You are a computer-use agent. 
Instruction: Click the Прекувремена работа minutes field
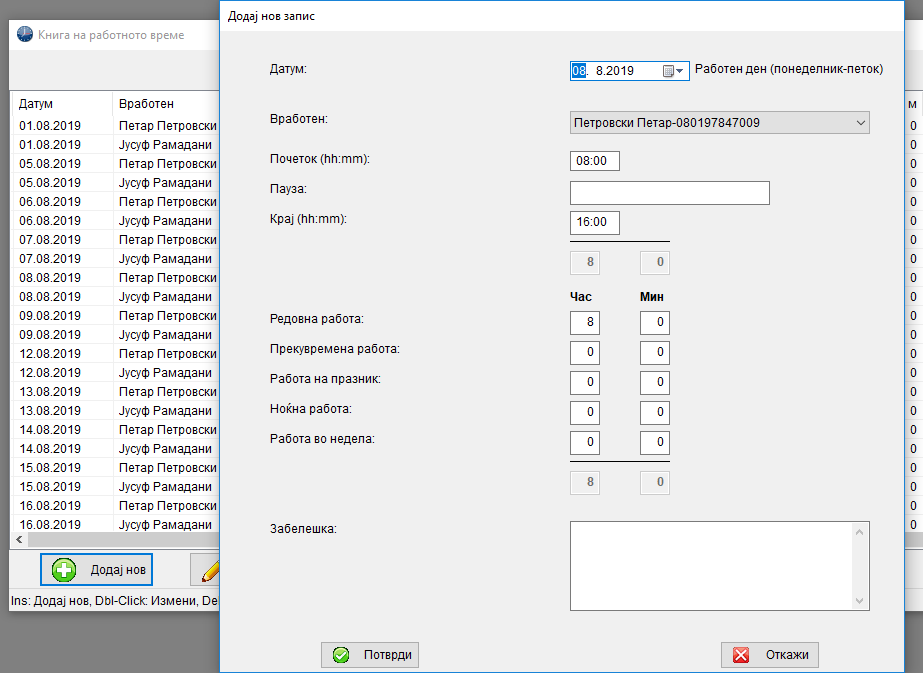(655, 353)
